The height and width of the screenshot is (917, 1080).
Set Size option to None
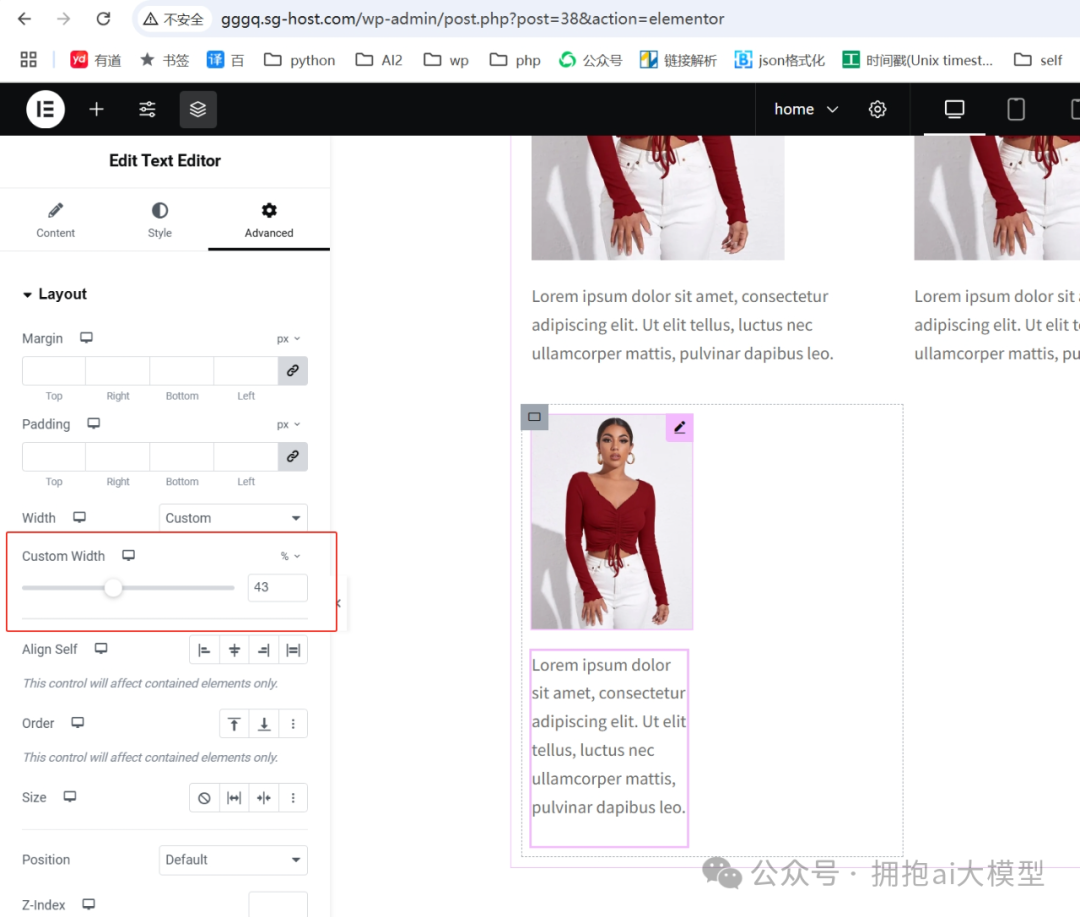[x=204, y=798]
